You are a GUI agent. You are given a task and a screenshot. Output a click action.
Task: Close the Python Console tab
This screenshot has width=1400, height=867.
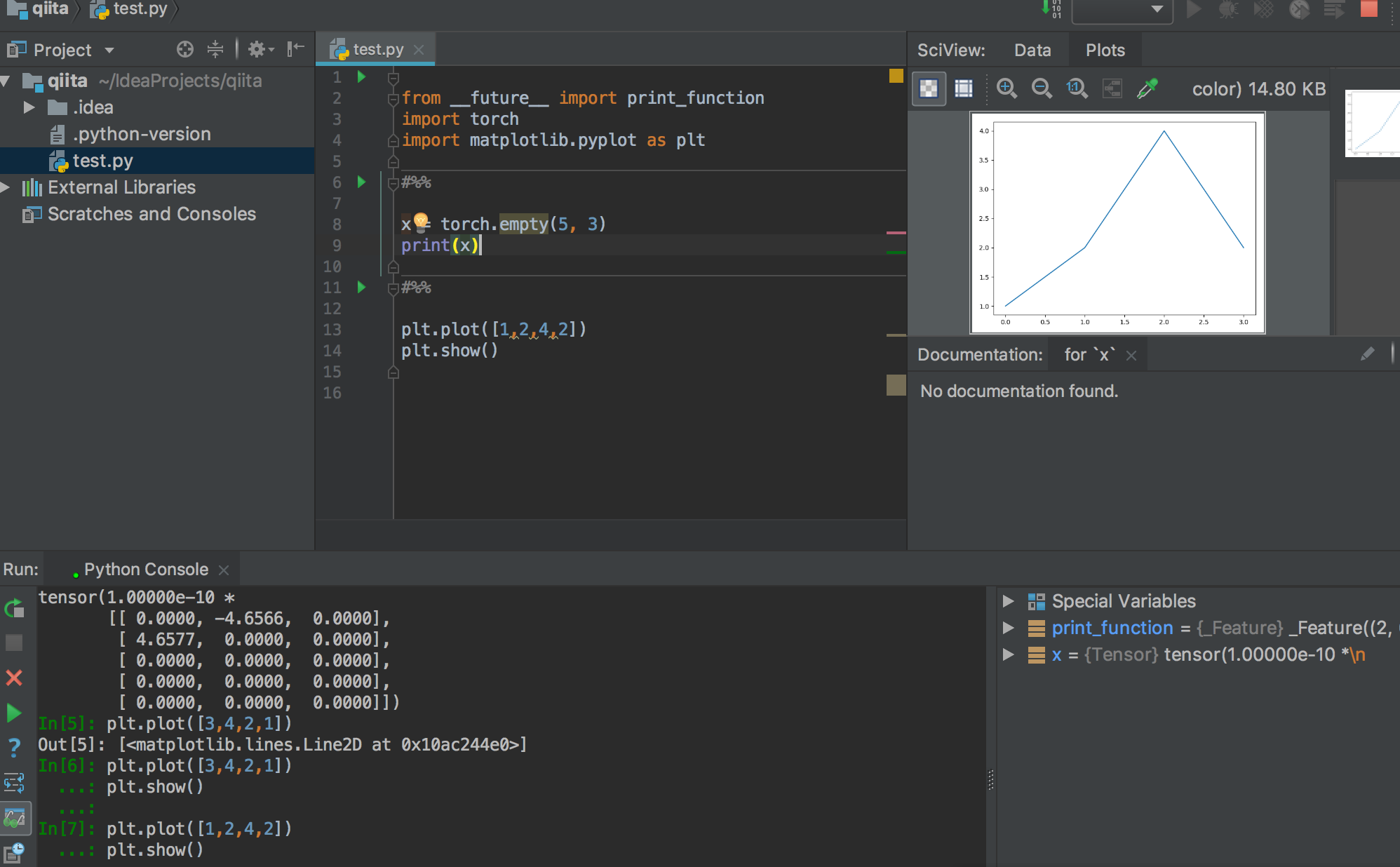pos(224,570)
